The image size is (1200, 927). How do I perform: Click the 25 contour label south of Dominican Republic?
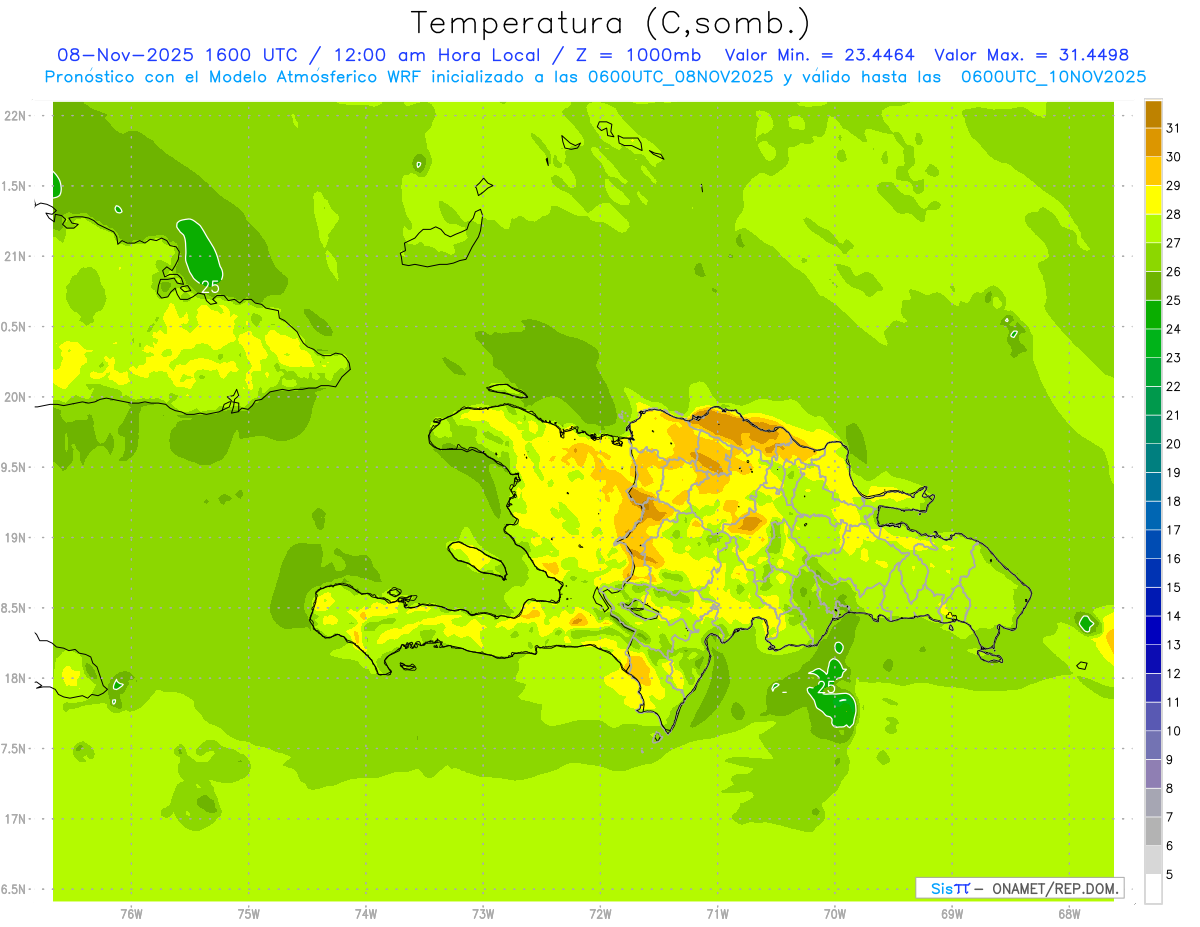click(826, 687)
